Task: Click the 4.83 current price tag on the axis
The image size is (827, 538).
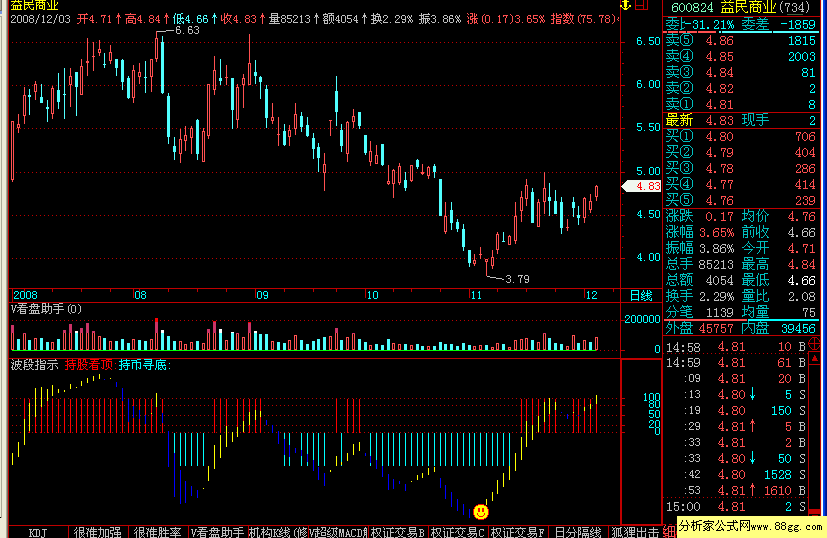Action: pos(642,186)
